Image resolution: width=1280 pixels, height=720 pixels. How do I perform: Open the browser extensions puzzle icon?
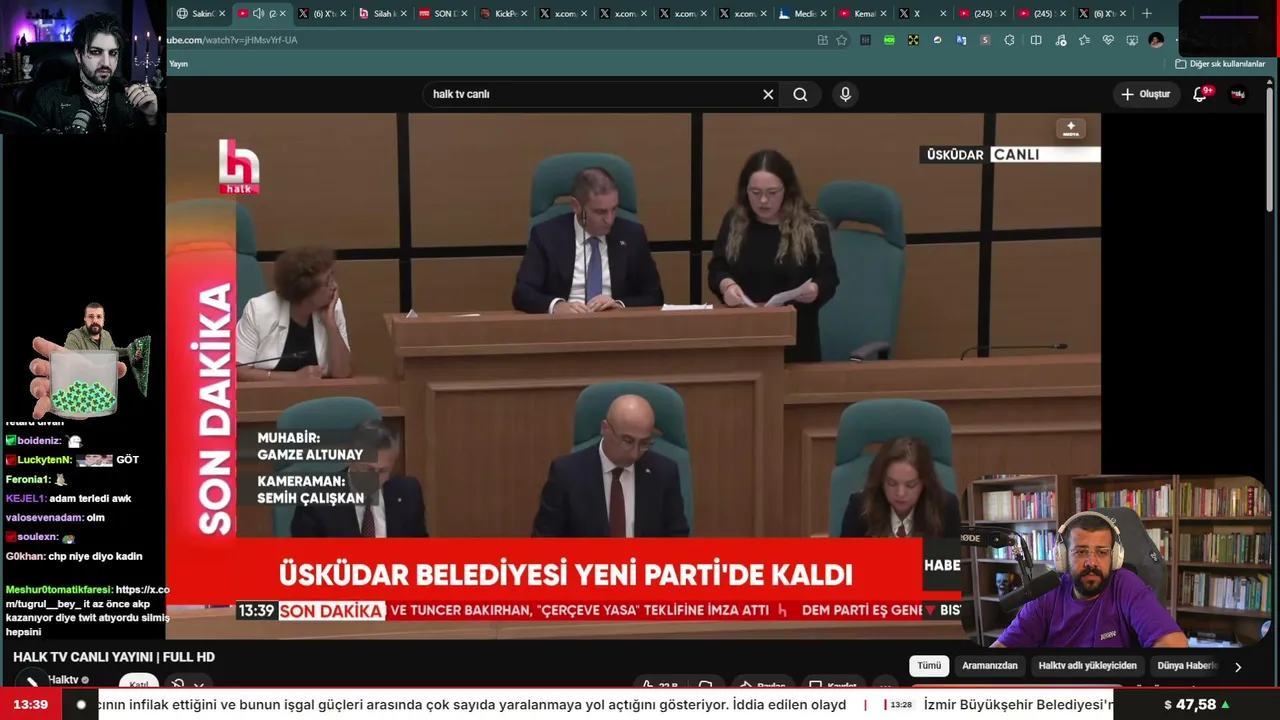coord(1009,40)
